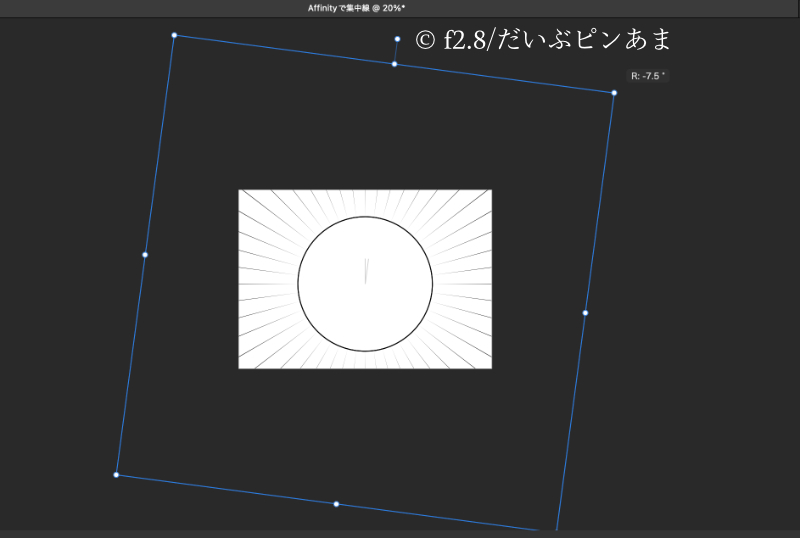Image resolution: width=800 pixels, height=538 pixels.
Task: Click the © f2.8 watermark text
Action: point(543,40)
